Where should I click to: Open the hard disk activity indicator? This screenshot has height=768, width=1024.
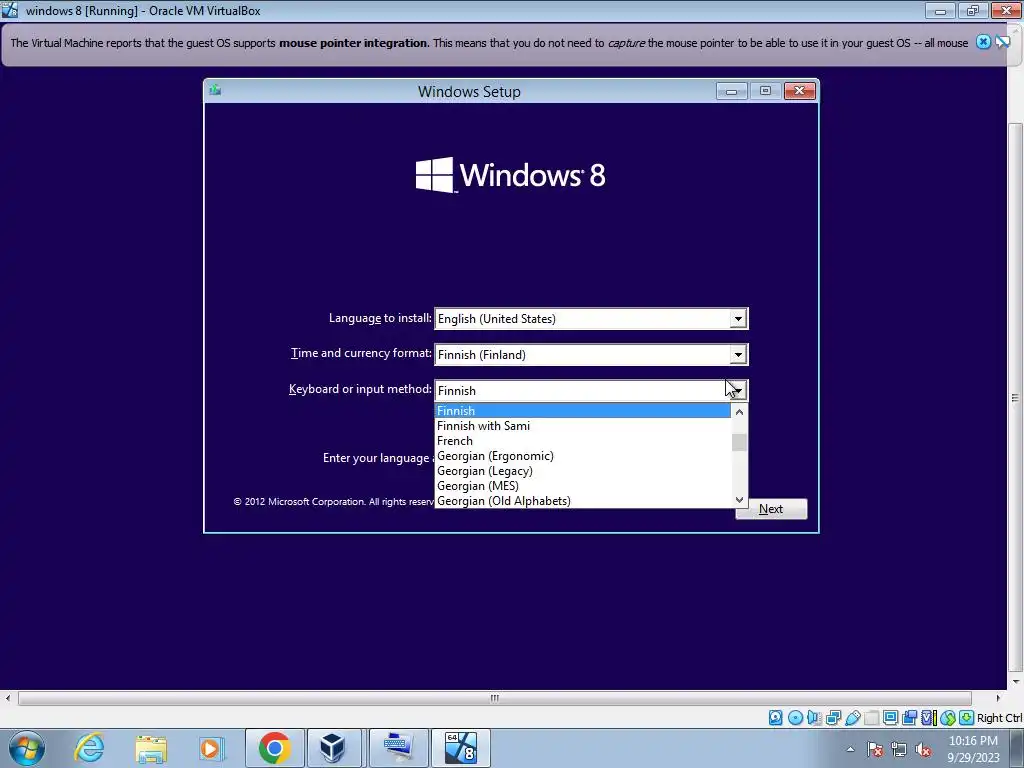pos(775,718)
